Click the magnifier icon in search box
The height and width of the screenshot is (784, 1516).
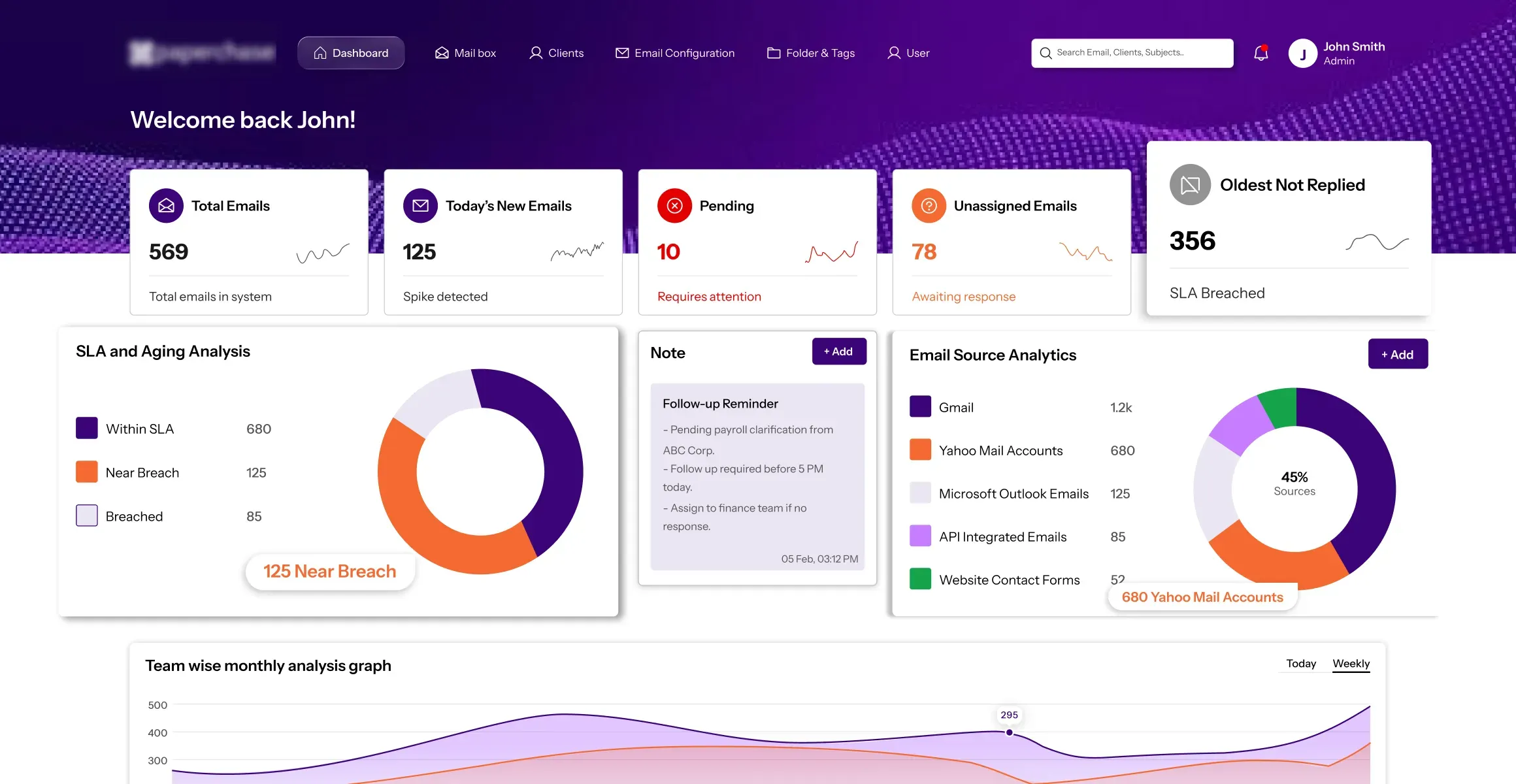1046,53
